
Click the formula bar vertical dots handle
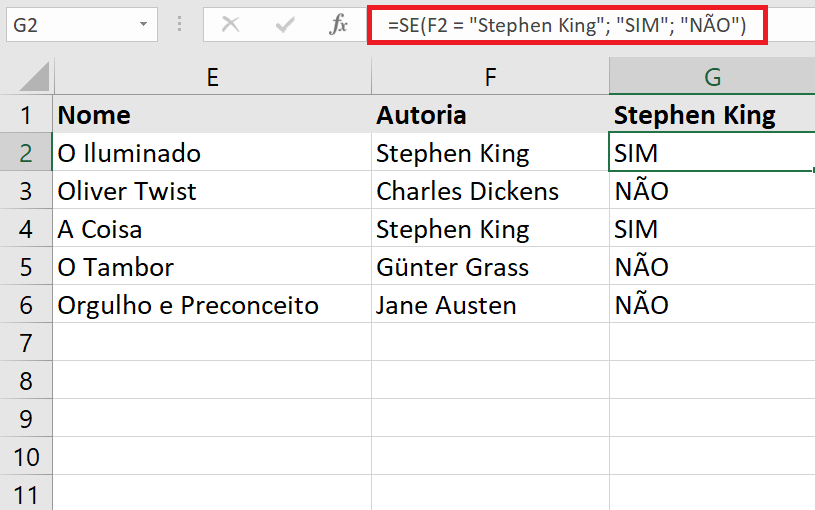[x=179, y=24]
